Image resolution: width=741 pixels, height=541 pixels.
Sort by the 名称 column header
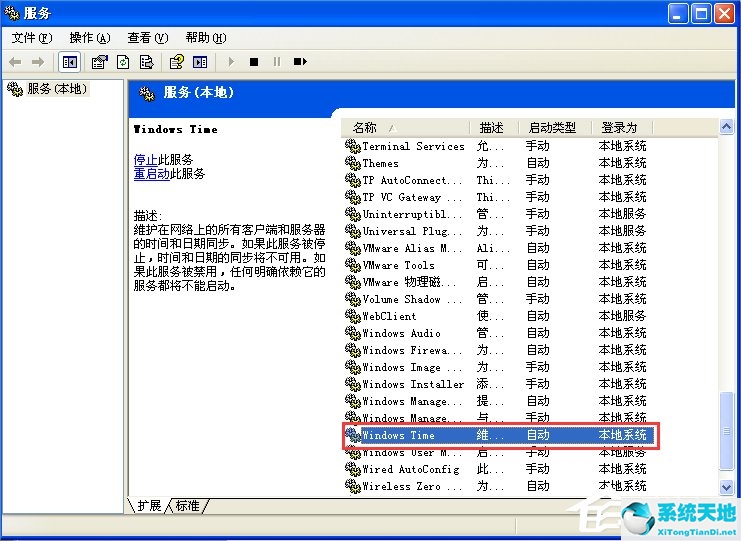point(405,128)
